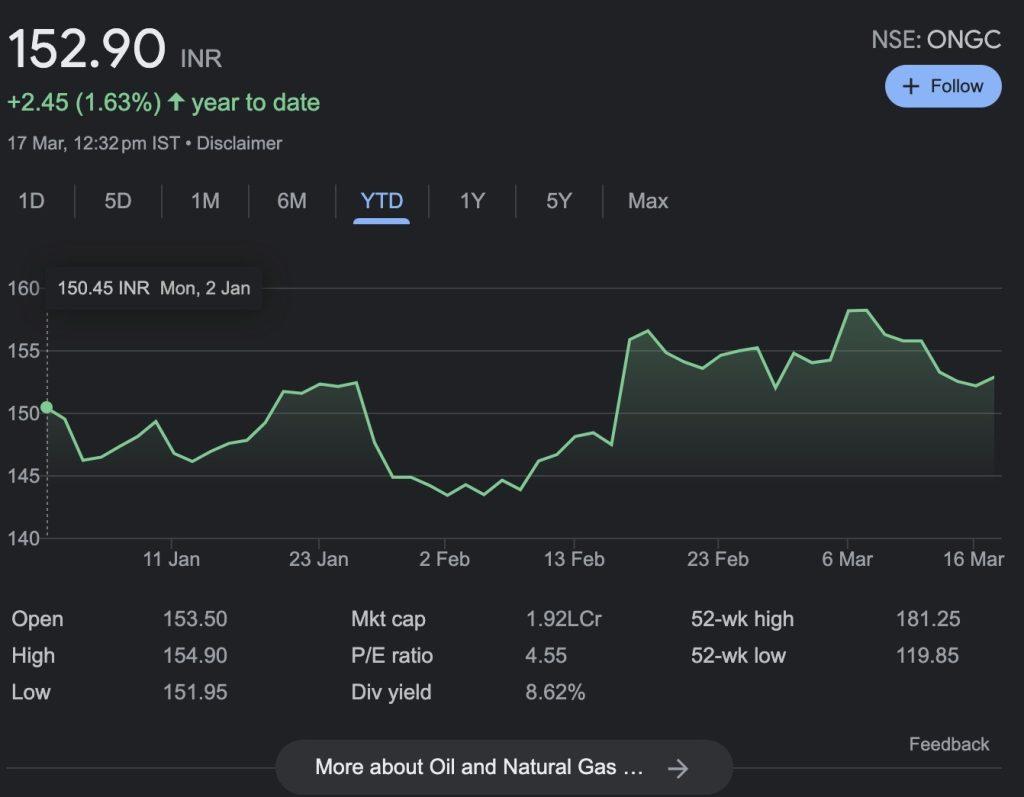Click the 16 Mar axis label
Image resolution: width=1024 pixels, height=797 pixels.
click(973, 559)
